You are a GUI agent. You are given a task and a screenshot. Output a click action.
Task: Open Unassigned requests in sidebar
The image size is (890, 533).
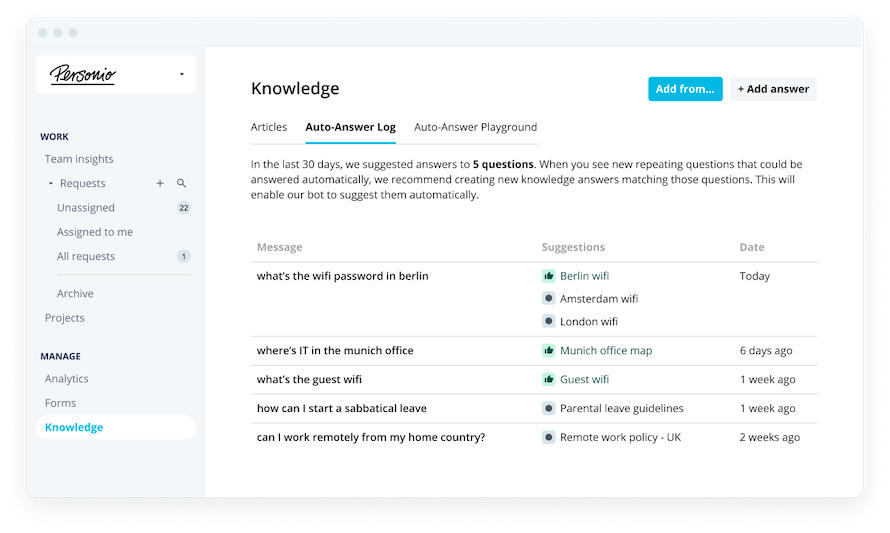(86, 208)
